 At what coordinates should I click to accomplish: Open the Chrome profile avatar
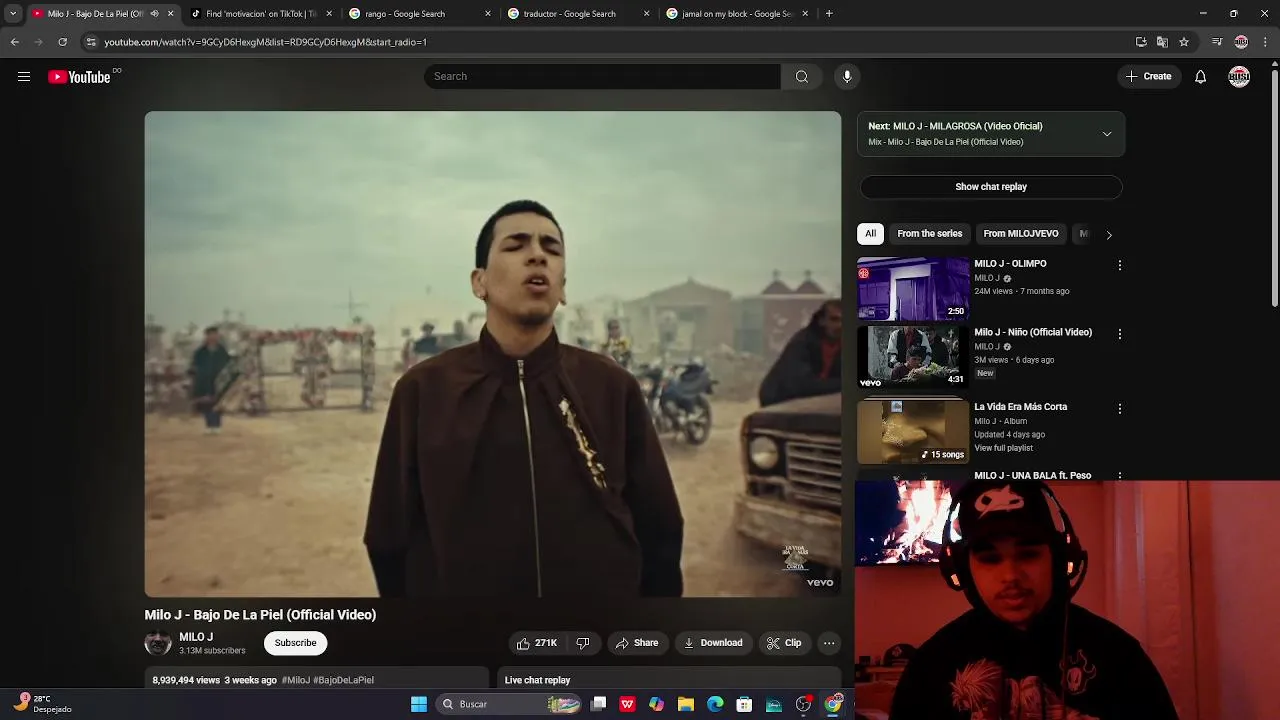(1241, 42)
